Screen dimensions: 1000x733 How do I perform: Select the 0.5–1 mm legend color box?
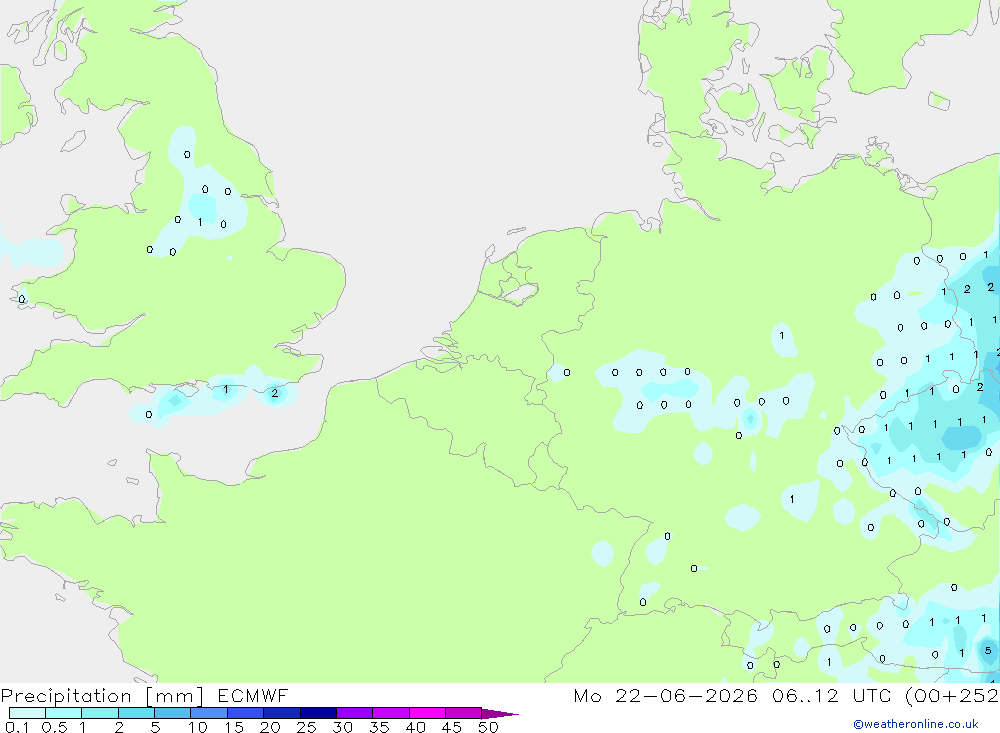tap(64, 713)
